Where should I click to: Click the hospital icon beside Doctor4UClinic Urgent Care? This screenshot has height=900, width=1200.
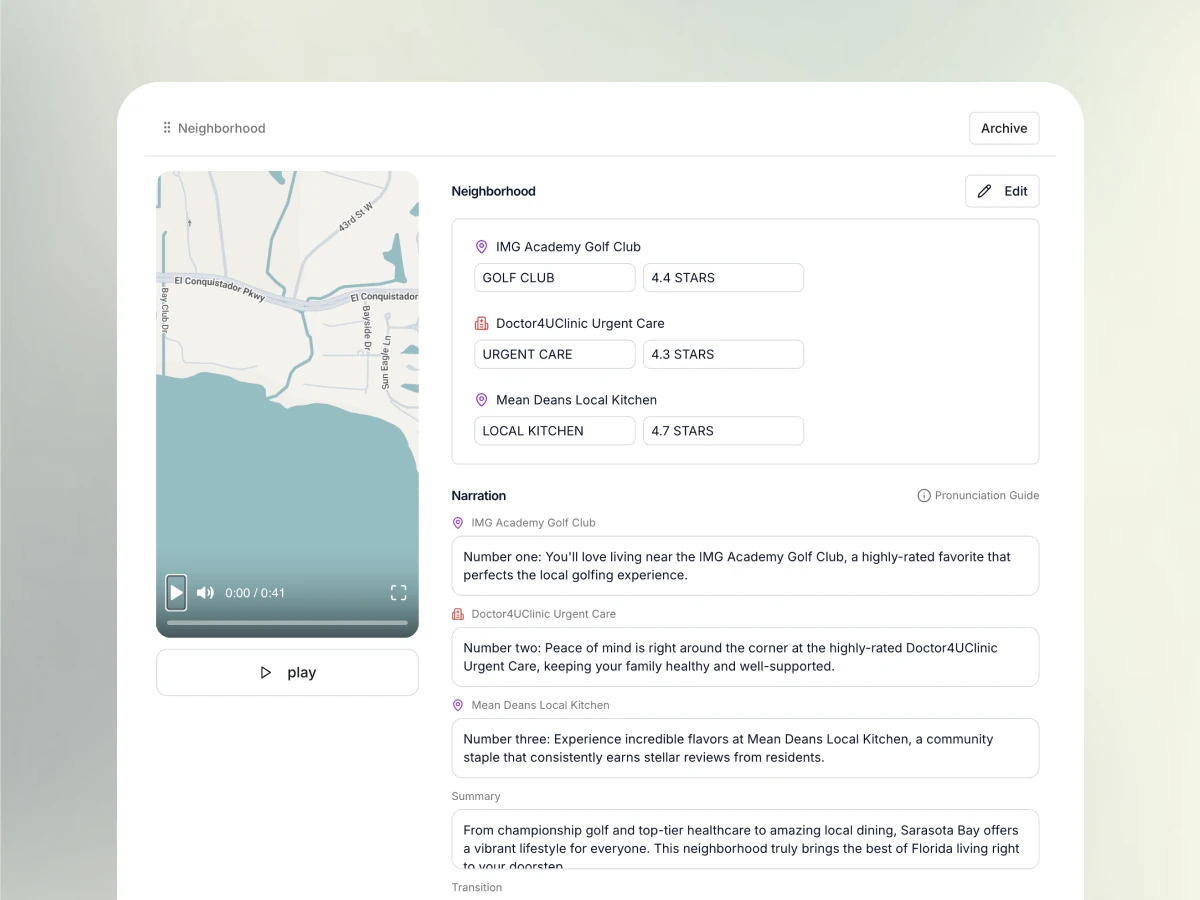[x=481, y=323]
